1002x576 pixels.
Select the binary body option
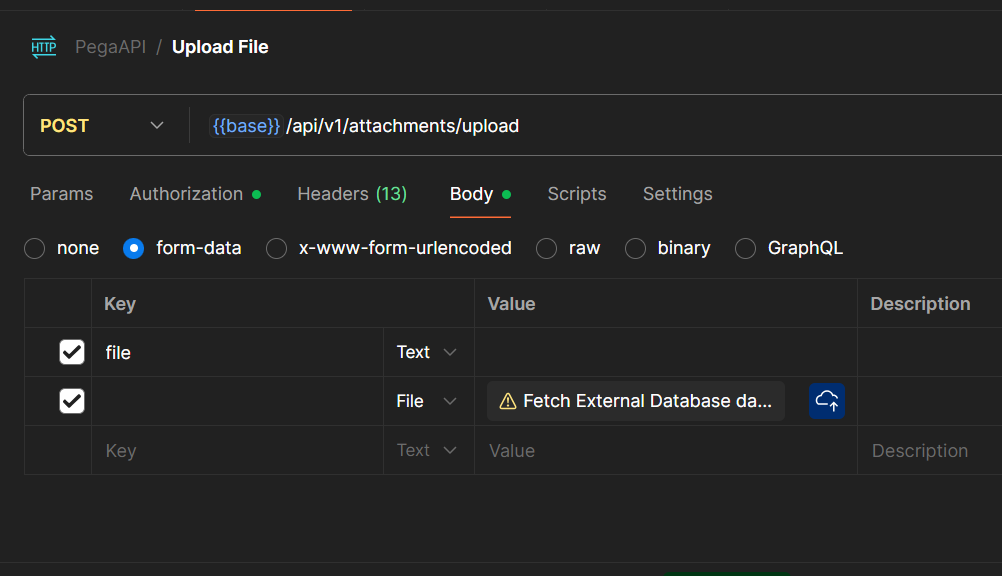coord(636,248)
